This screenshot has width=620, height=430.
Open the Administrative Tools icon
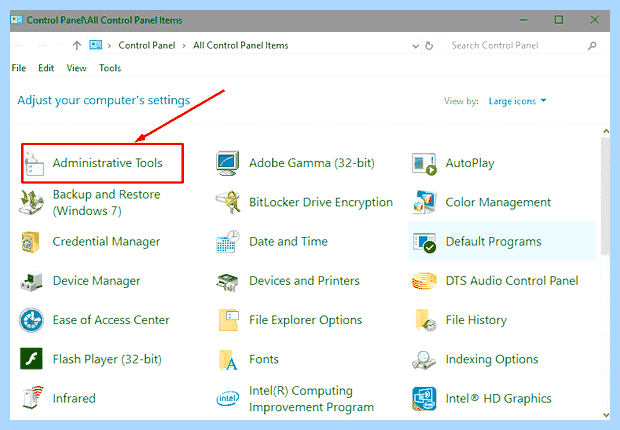pyautogui.click(x=34, y=163)
